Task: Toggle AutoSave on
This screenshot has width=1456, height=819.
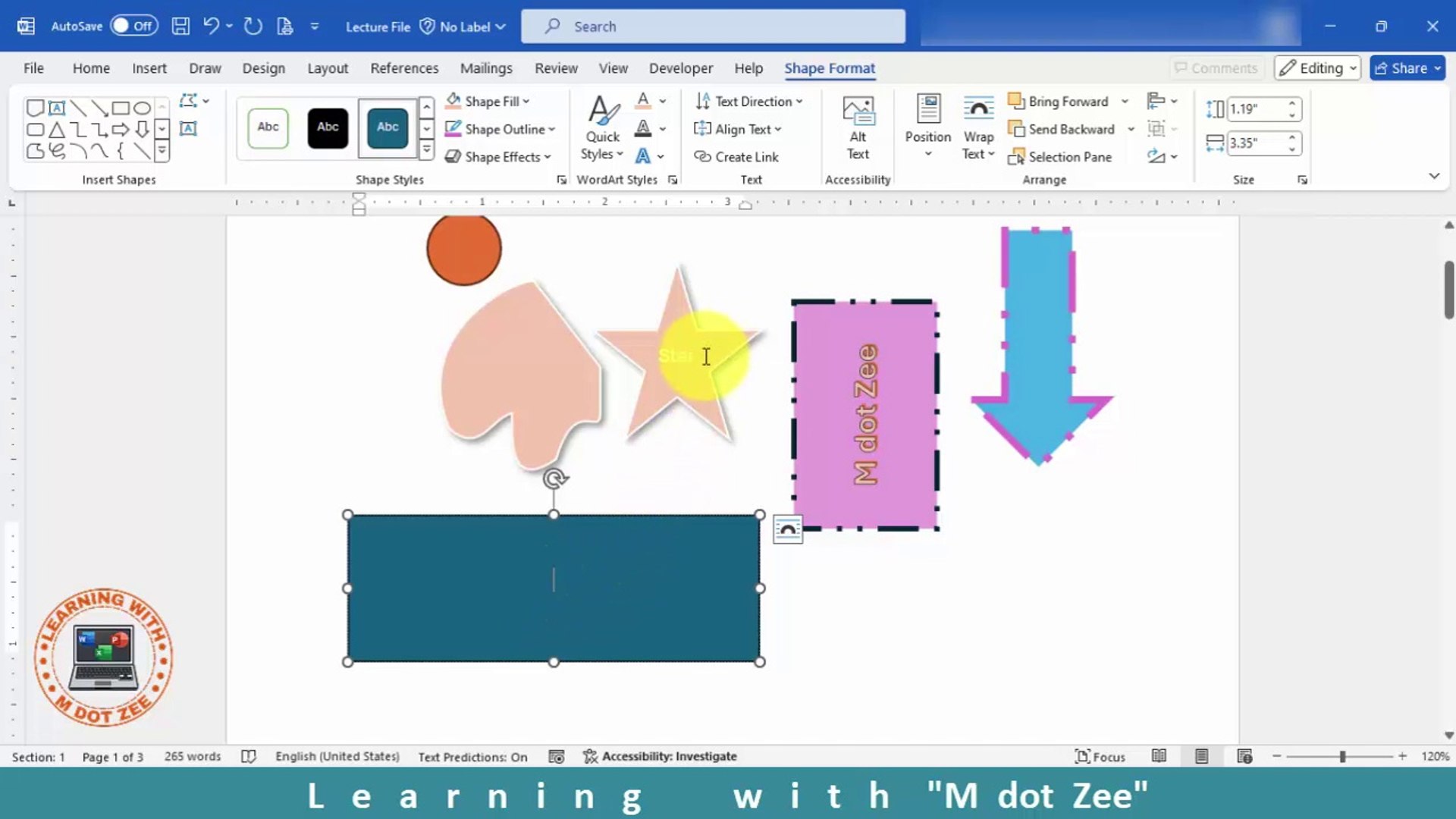Action: (x=133, y=25)
